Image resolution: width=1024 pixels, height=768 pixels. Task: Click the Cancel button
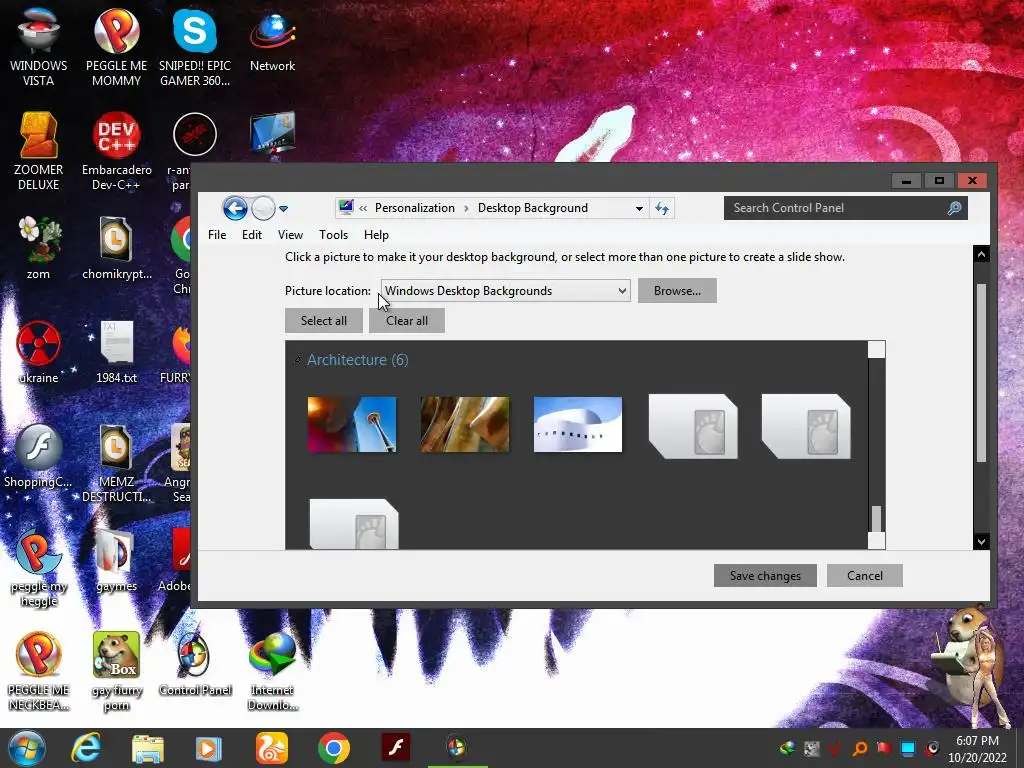(865, 575)
